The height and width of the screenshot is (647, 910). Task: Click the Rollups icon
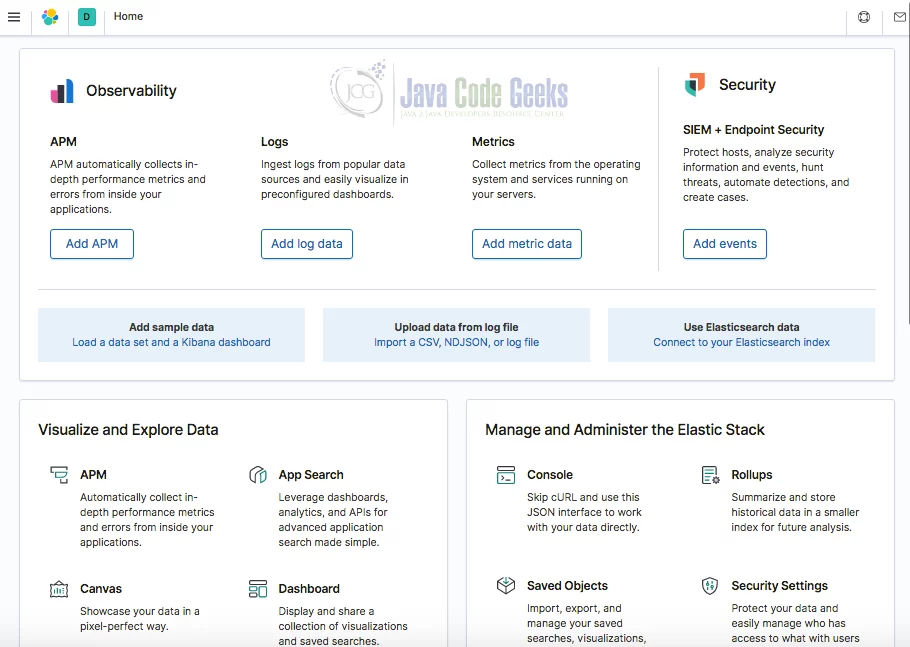[710, 475]
